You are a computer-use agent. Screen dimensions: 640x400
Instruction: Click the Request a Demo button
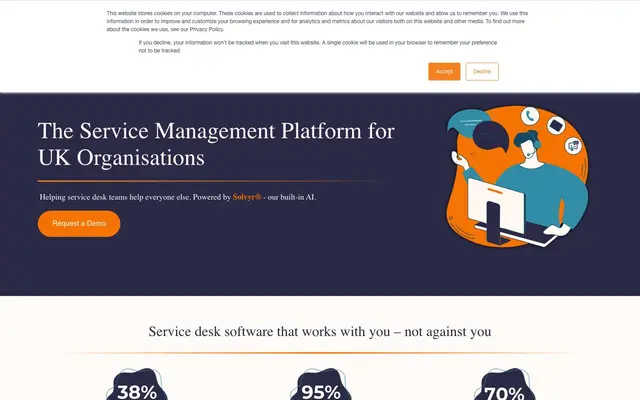point(79,224)
